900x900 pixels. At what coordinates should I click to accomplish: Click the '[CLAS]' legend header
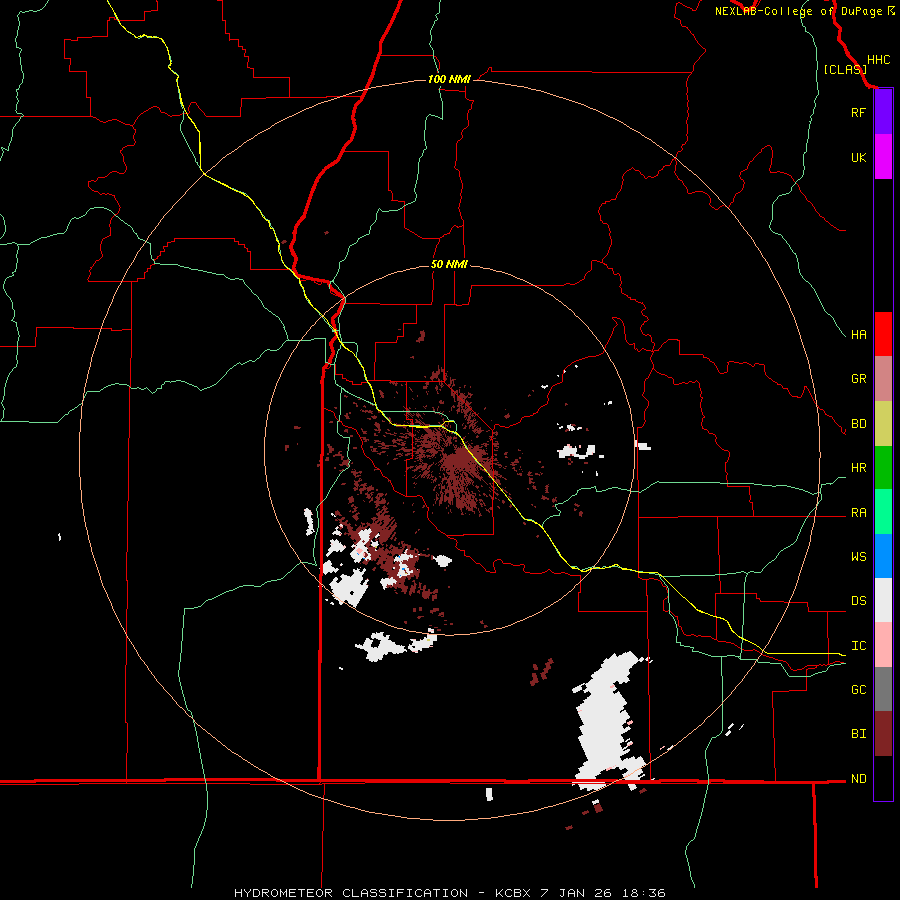click(x=845, y=70)
